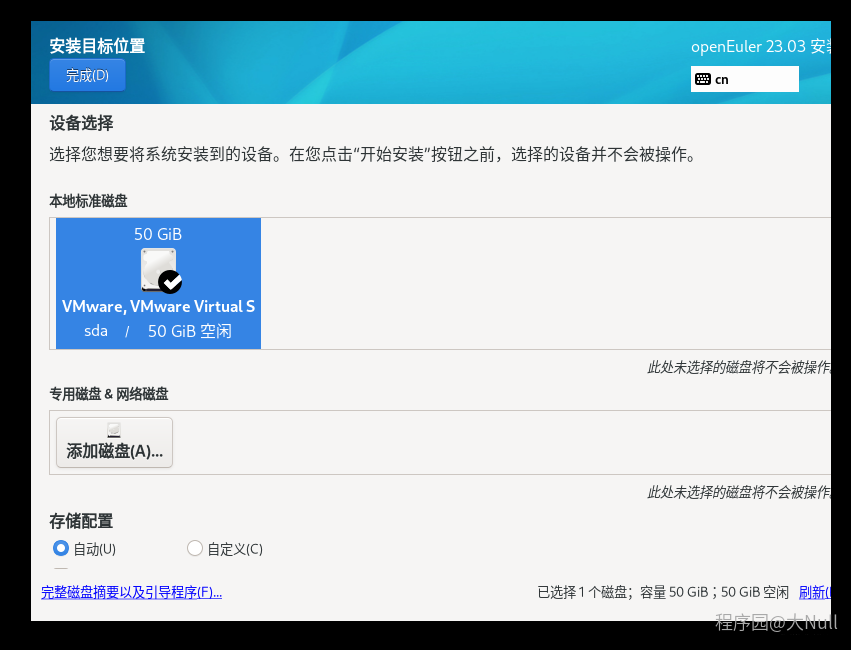Open the cn keyboard layout indicator
Image resolution: width=851 pixels, height=650 pixels.
744,79
